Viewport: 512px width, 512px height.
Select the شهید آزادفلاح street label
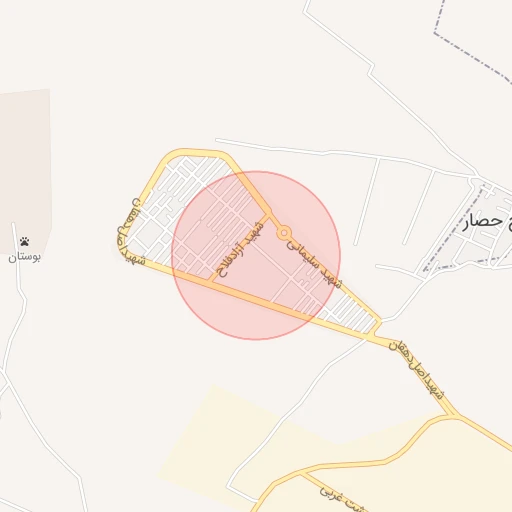click(241, 250)
